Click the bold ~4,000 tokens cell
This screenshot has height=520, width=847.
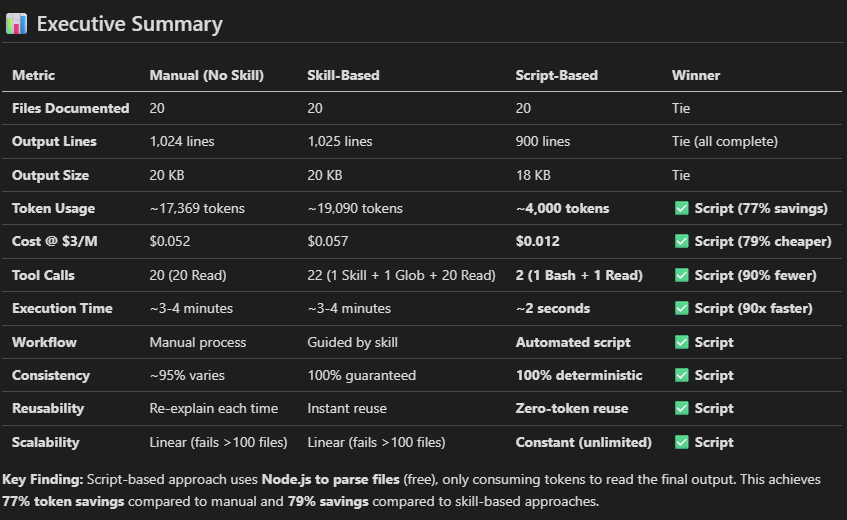(x=562, y=209)
